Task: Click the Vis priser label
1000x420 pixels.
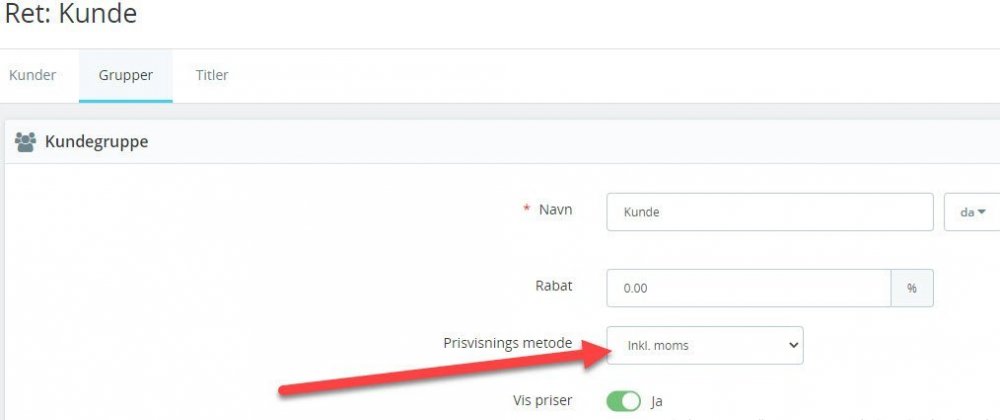Action: [540, 400]
